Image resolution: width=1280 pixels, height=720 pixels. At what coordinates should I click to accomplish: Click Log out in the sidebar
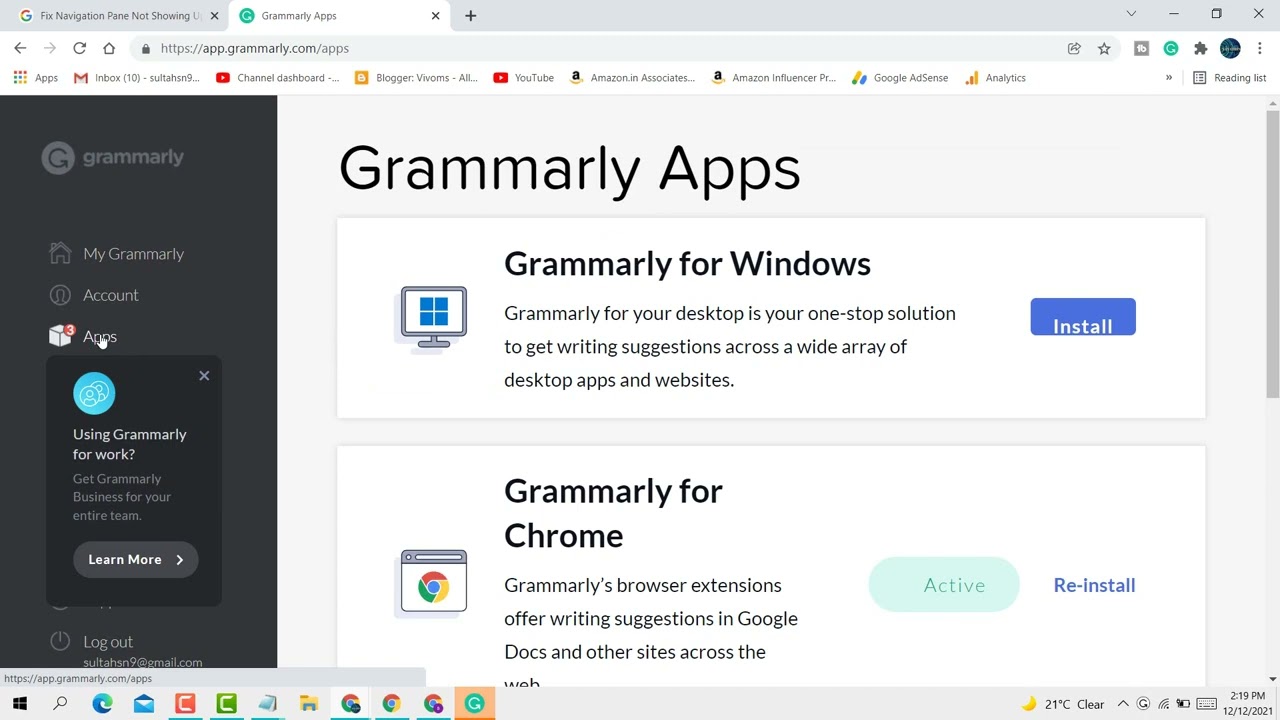108,642
